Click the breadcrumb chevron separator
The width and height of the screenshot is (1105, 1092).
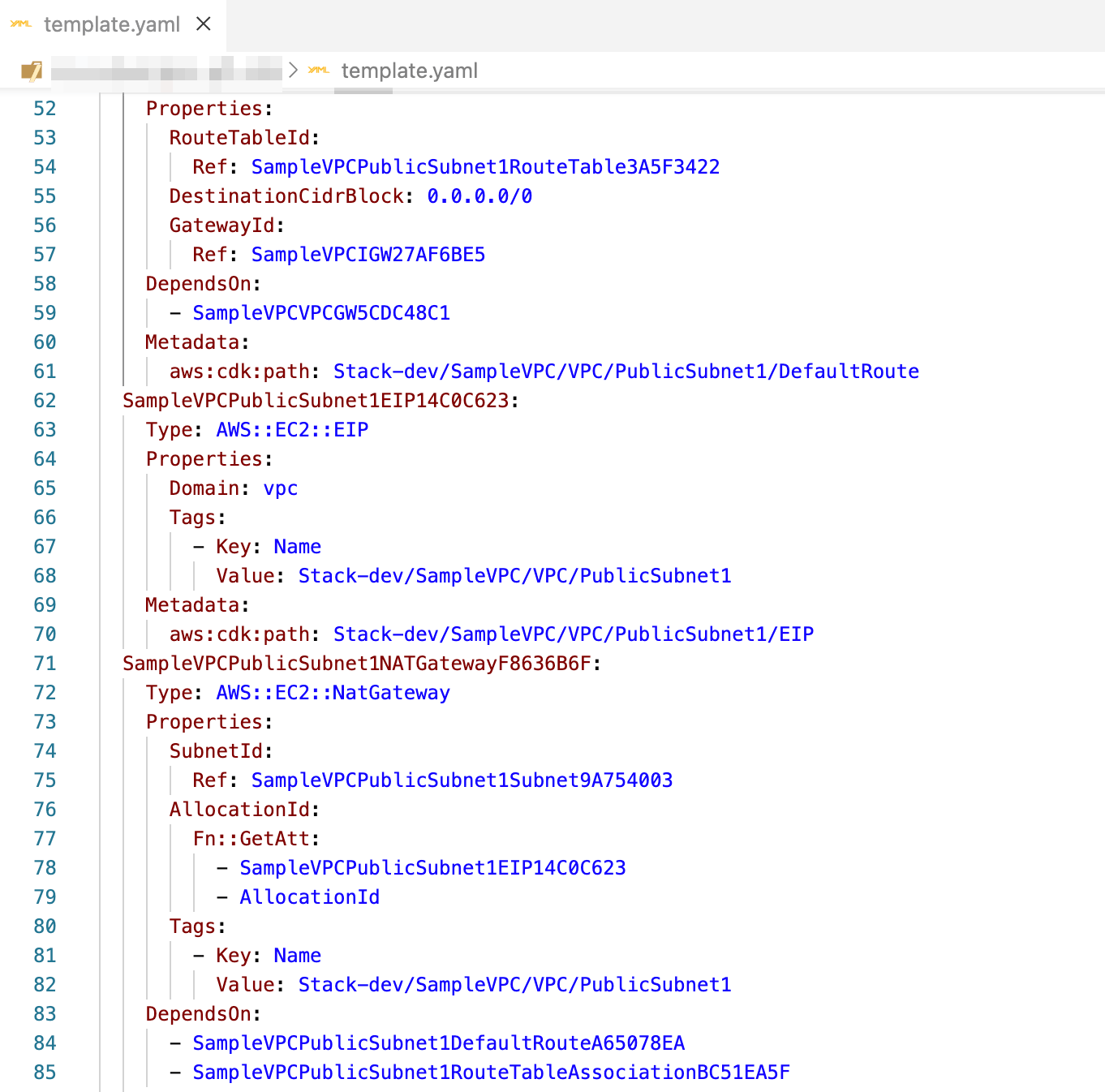coord(294,71)
